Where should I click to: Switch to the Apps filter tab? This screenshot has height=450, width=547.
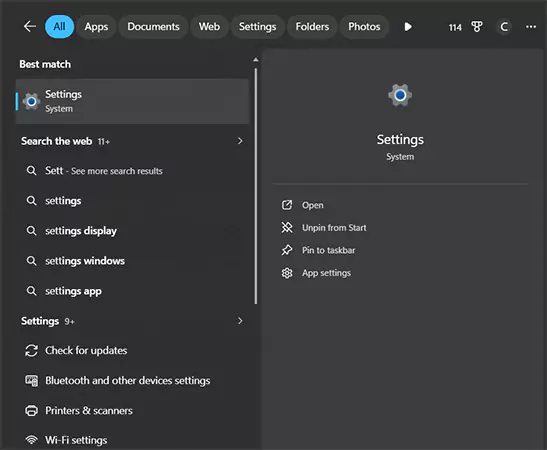96,27
